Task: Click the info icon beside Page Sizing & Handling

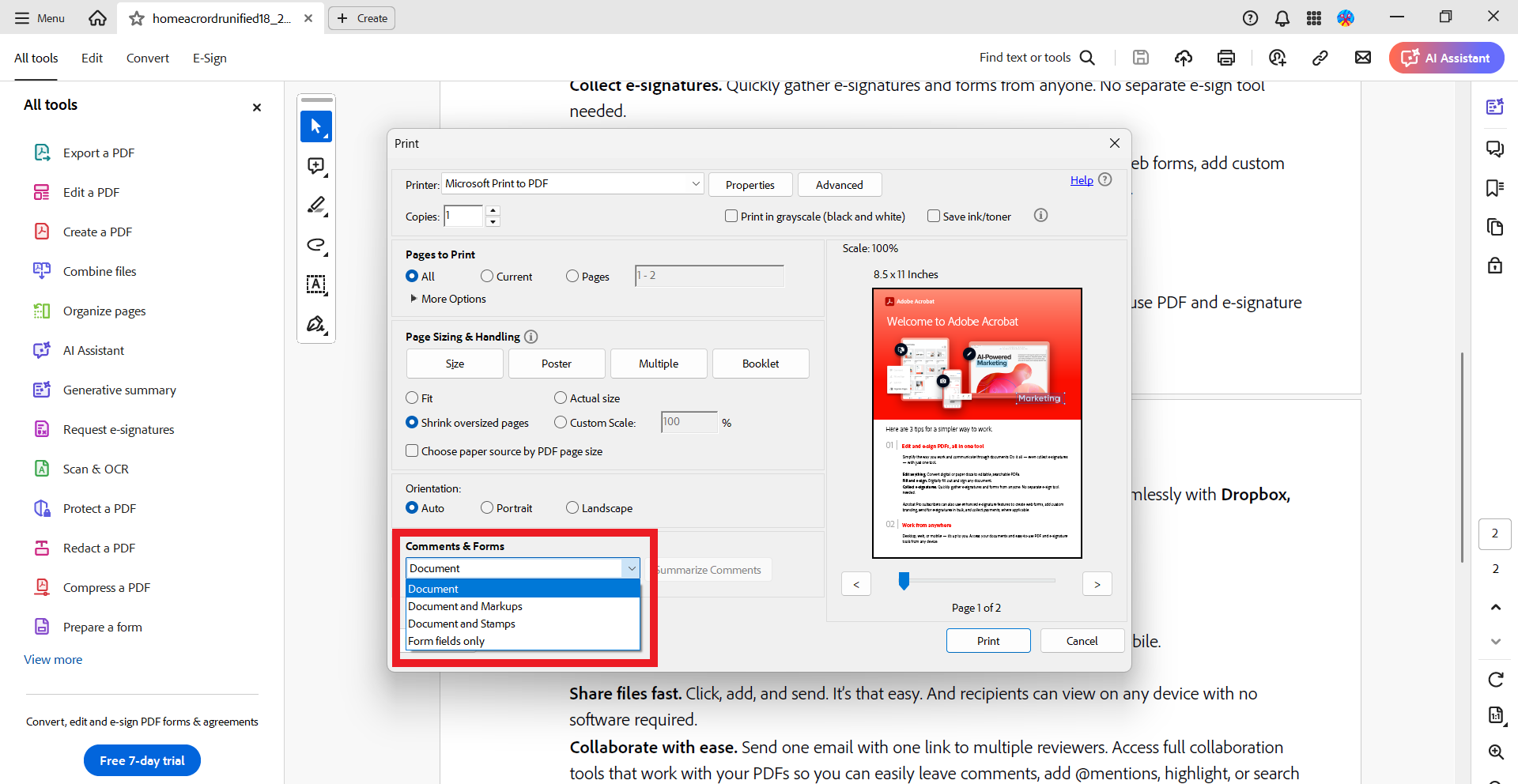Action: click(531, 337)
